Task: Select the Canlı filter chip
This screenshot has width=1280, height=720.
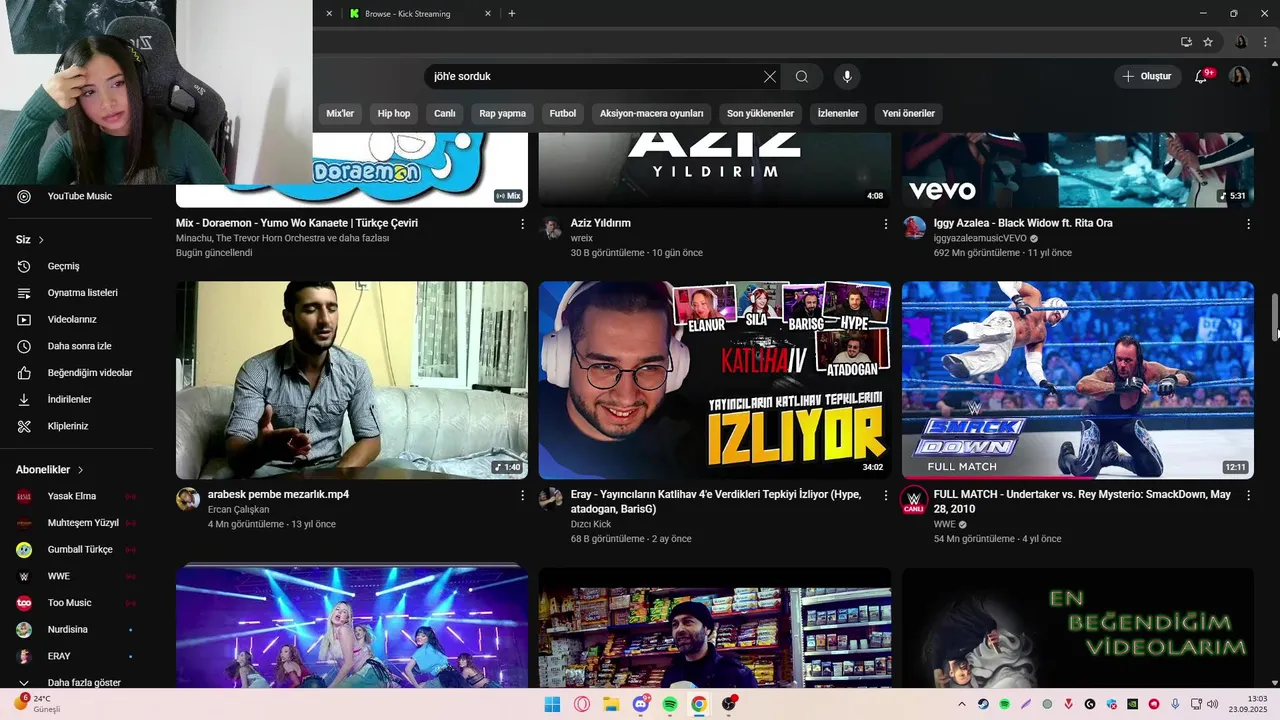Action: click(x=444, y=113)
